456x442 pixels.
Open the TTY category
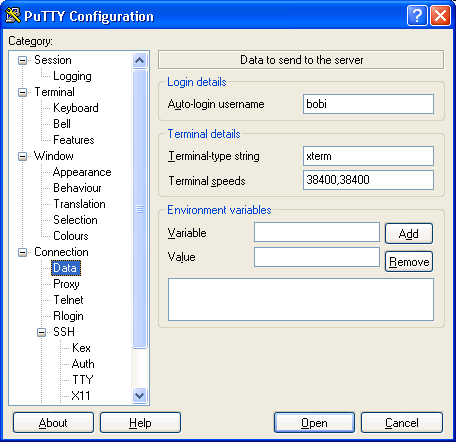pos(83,380)
